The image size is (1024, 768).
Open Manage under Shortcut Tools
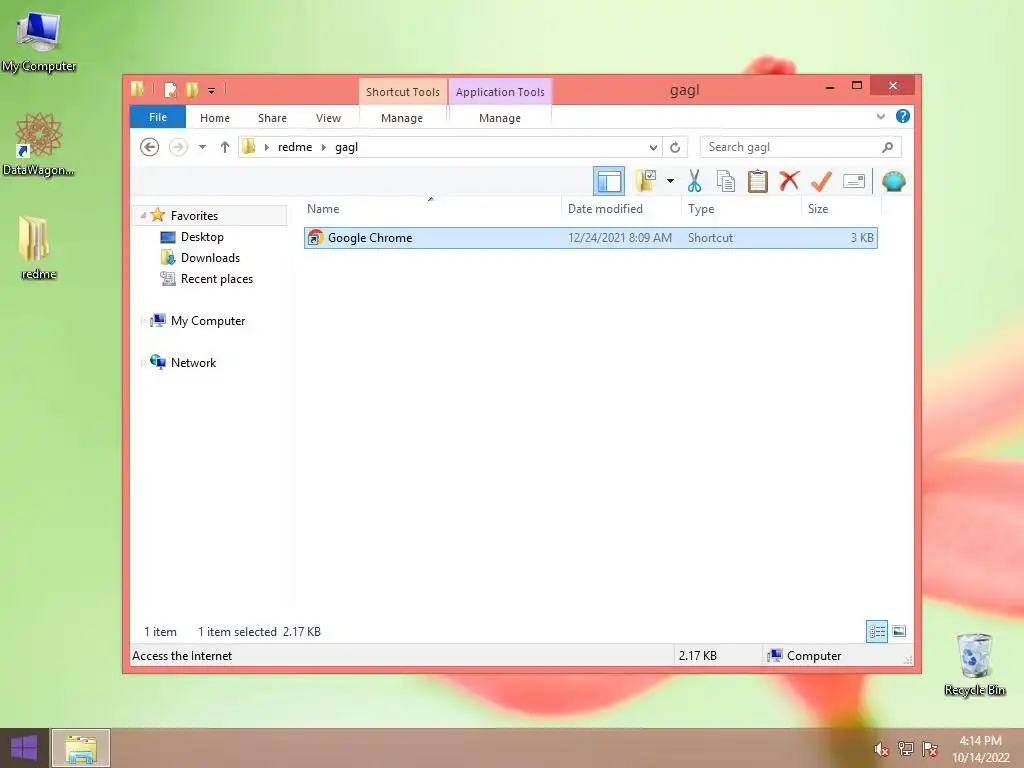tap(402, 118)
